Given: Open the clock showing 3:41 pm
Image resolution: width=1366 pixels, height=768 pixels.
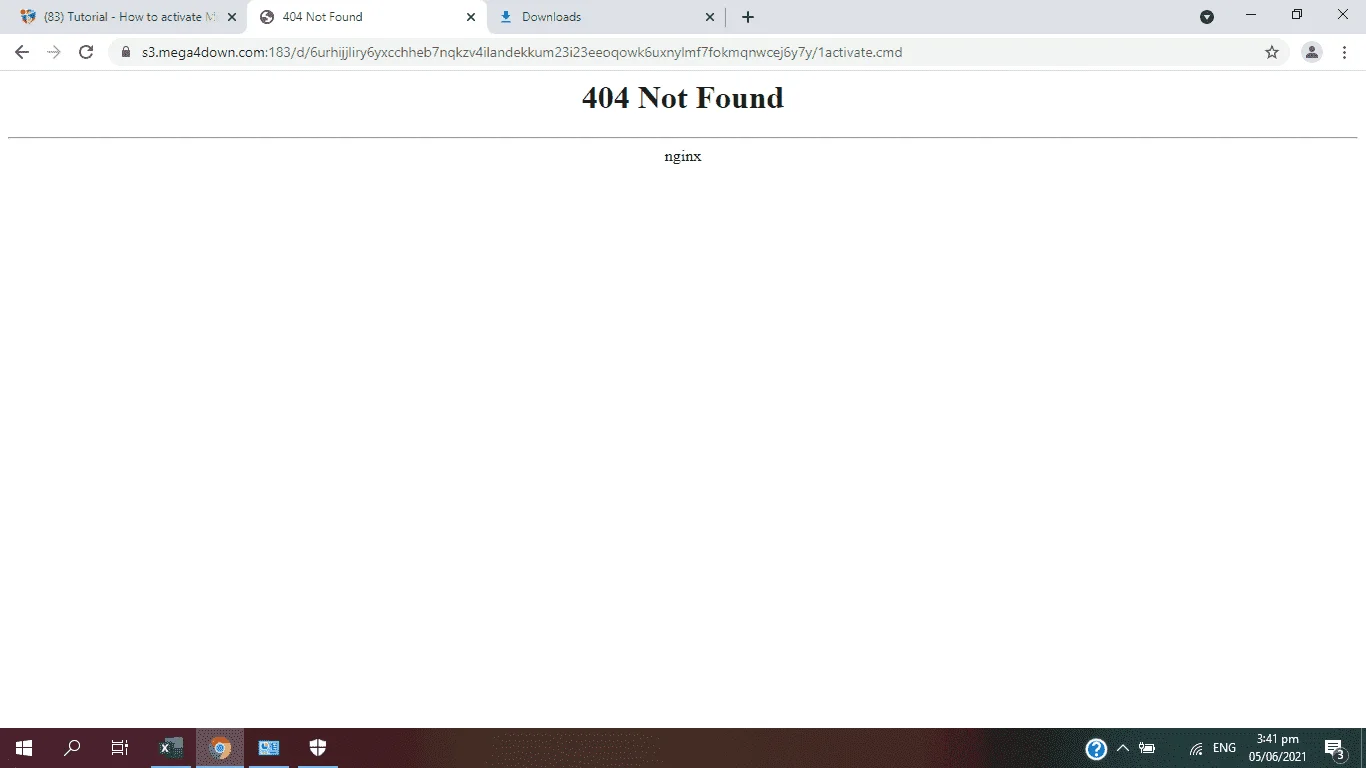Looking at the screenshot, I should point(1277,748).
